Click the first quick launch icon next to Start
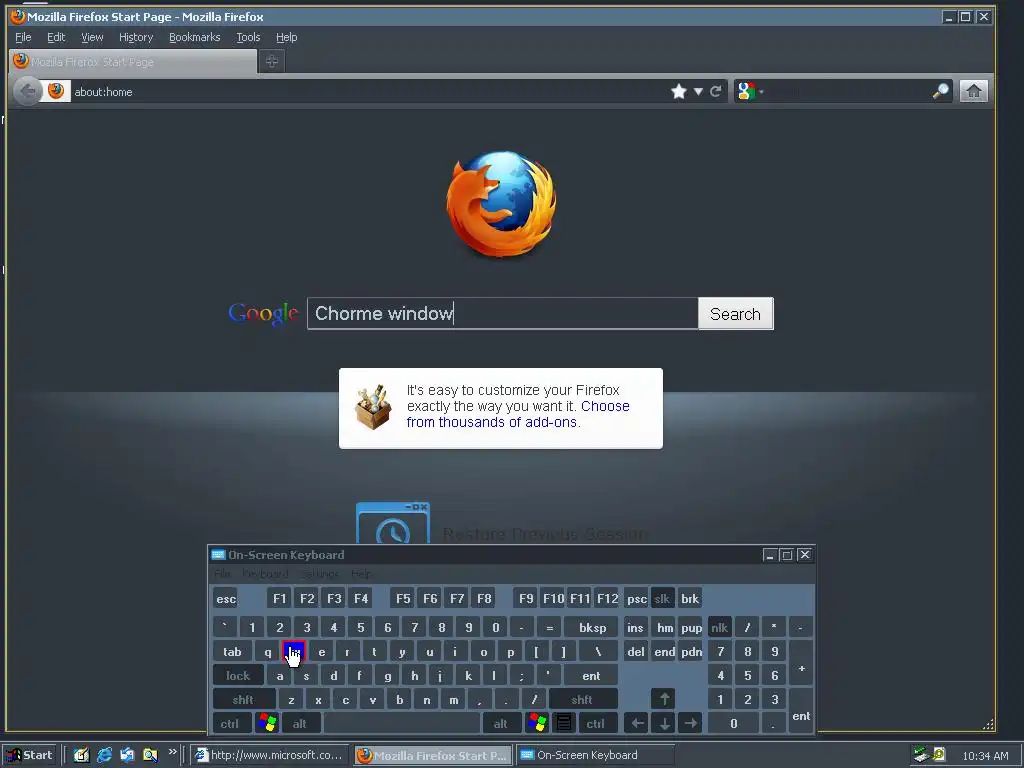This screenshot has height=768, width=1024. point(81,755)
